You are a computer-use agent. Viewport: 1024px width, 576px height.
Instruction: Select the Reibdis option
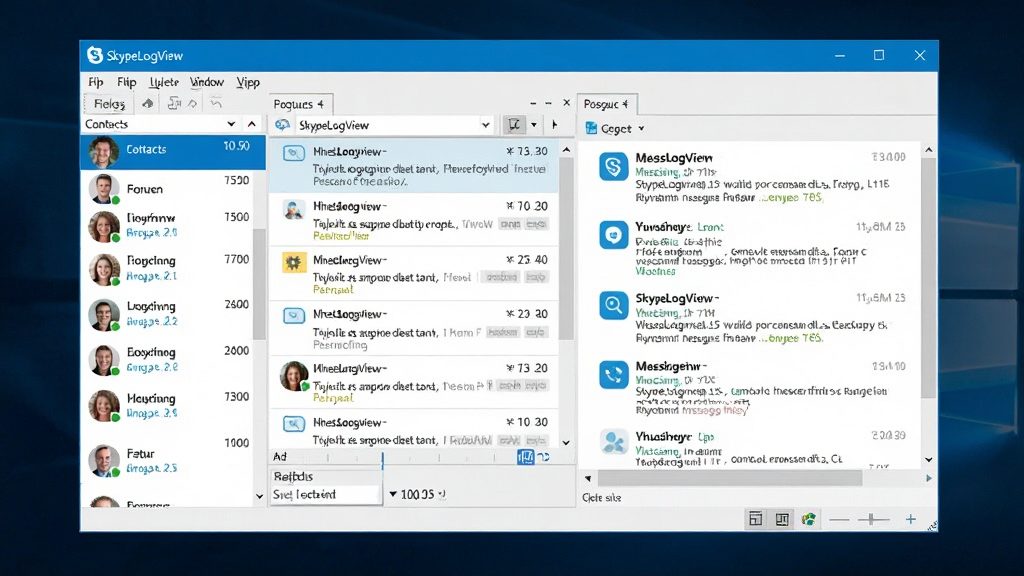click(x=293, y=476)
